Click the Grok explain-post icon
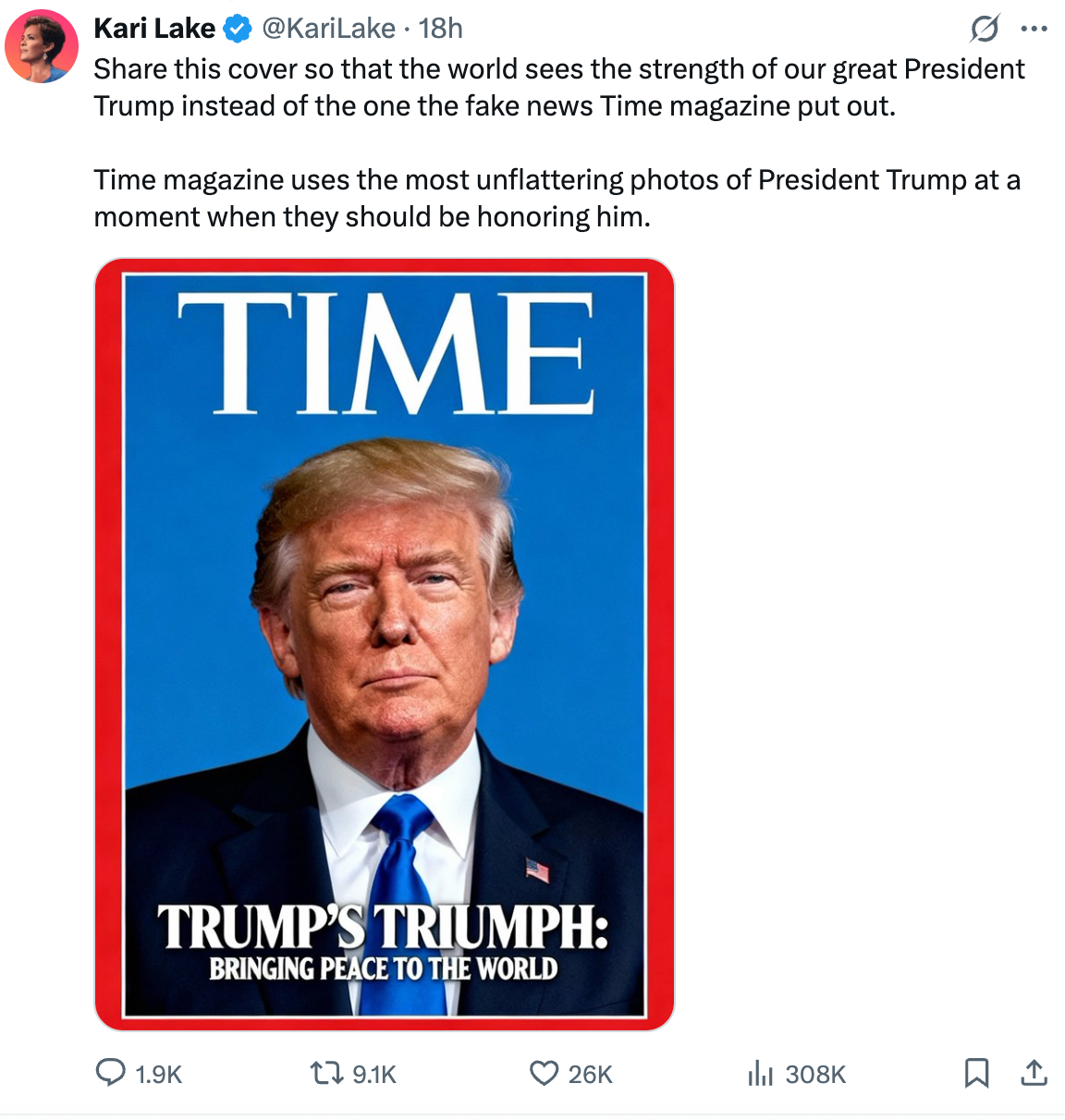The image size is (1065, 1120). [985, 30]
